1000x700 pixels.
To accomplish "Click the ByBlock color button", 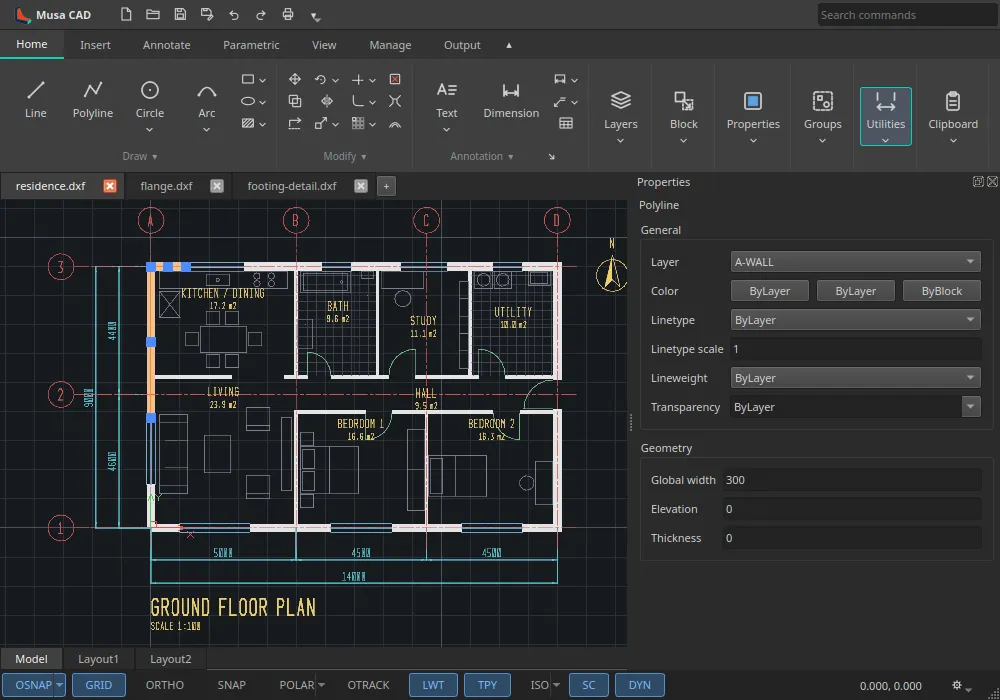I will [941, 291].
